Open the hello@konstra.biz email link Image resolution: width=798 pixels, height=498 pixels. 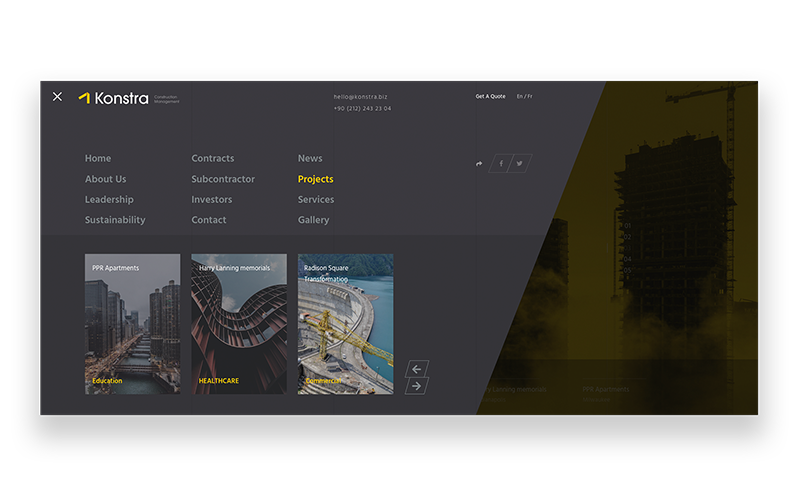pyautogui.click(x=360, y=97)
